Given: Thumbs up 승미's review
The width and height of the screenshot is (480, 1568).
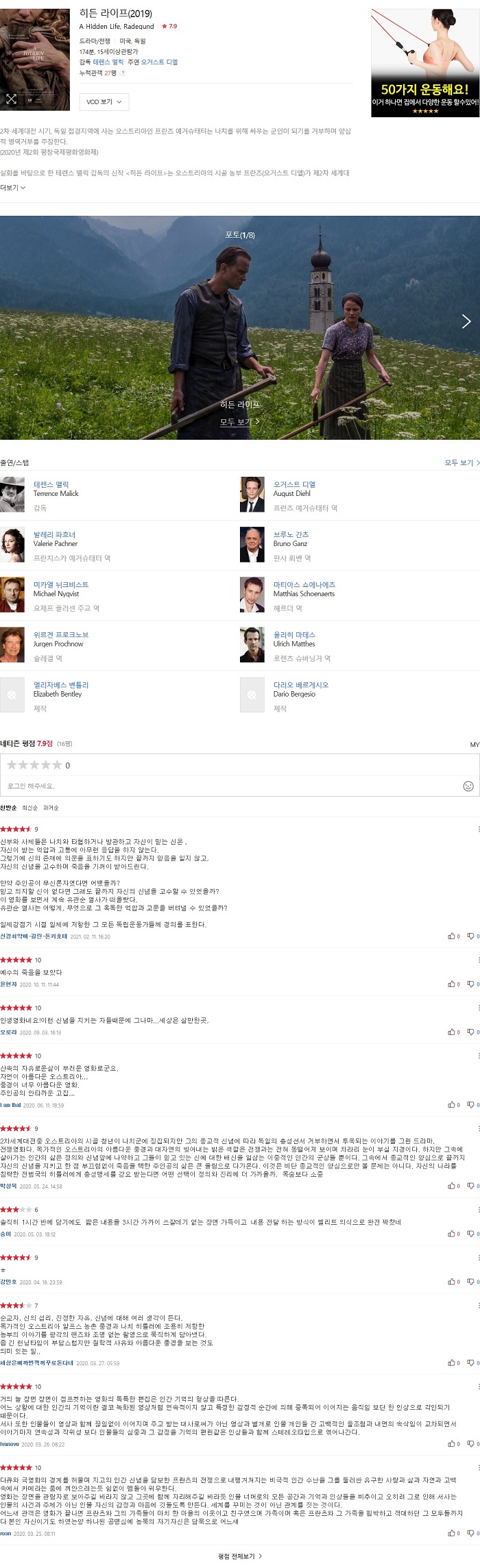Looking at the screenshot, I should [x=453, y=1233].
